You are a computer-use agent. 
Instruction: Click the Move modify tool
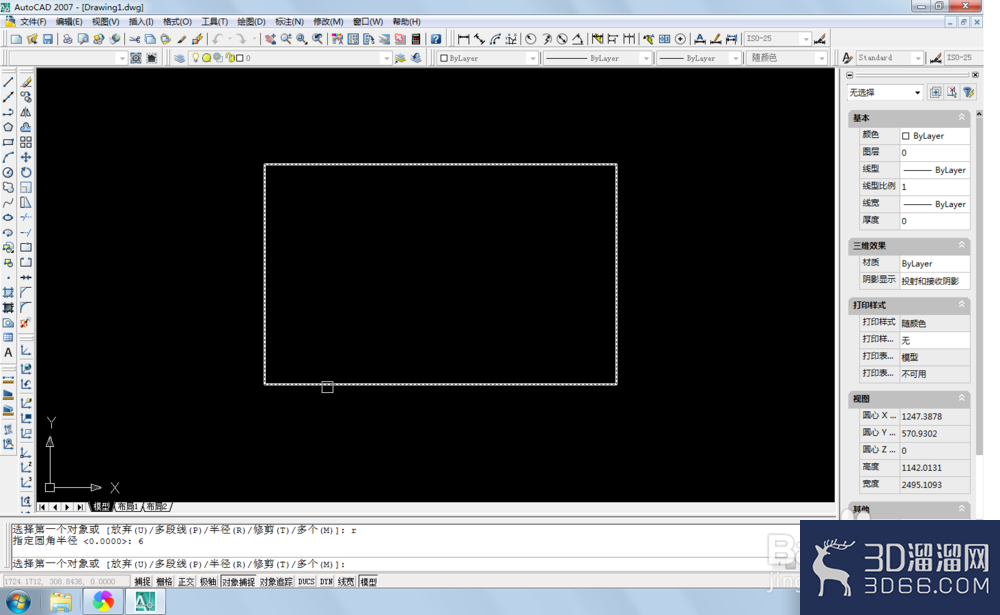26,157
